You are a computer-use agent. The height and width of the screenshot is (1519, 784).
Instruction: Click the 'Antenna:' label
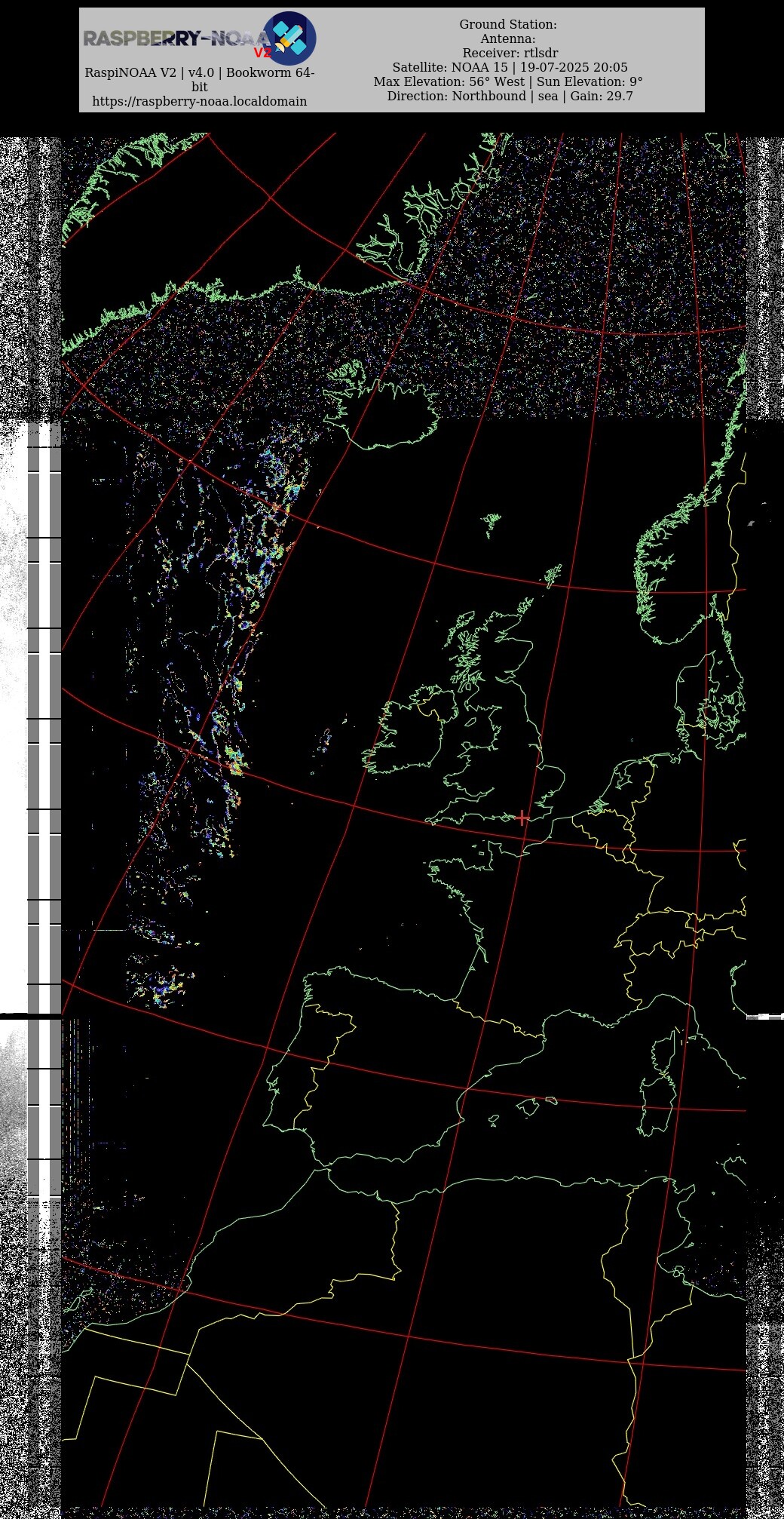pyautogui.click(x=508, y=39)
